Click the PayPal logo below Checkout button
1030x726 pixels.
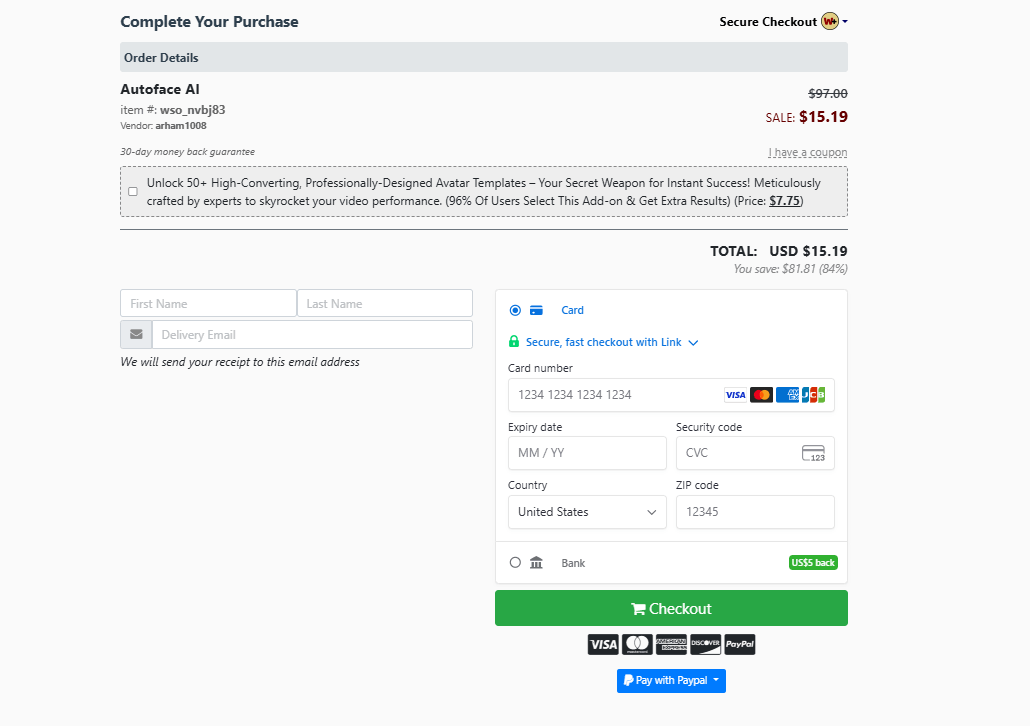tap(739, 644)
